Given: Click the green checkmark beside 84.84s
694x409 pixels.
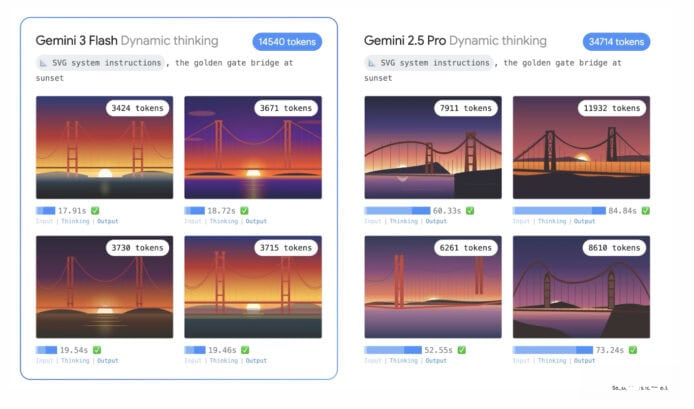Looking at the screenshot, I should (646, 211).
